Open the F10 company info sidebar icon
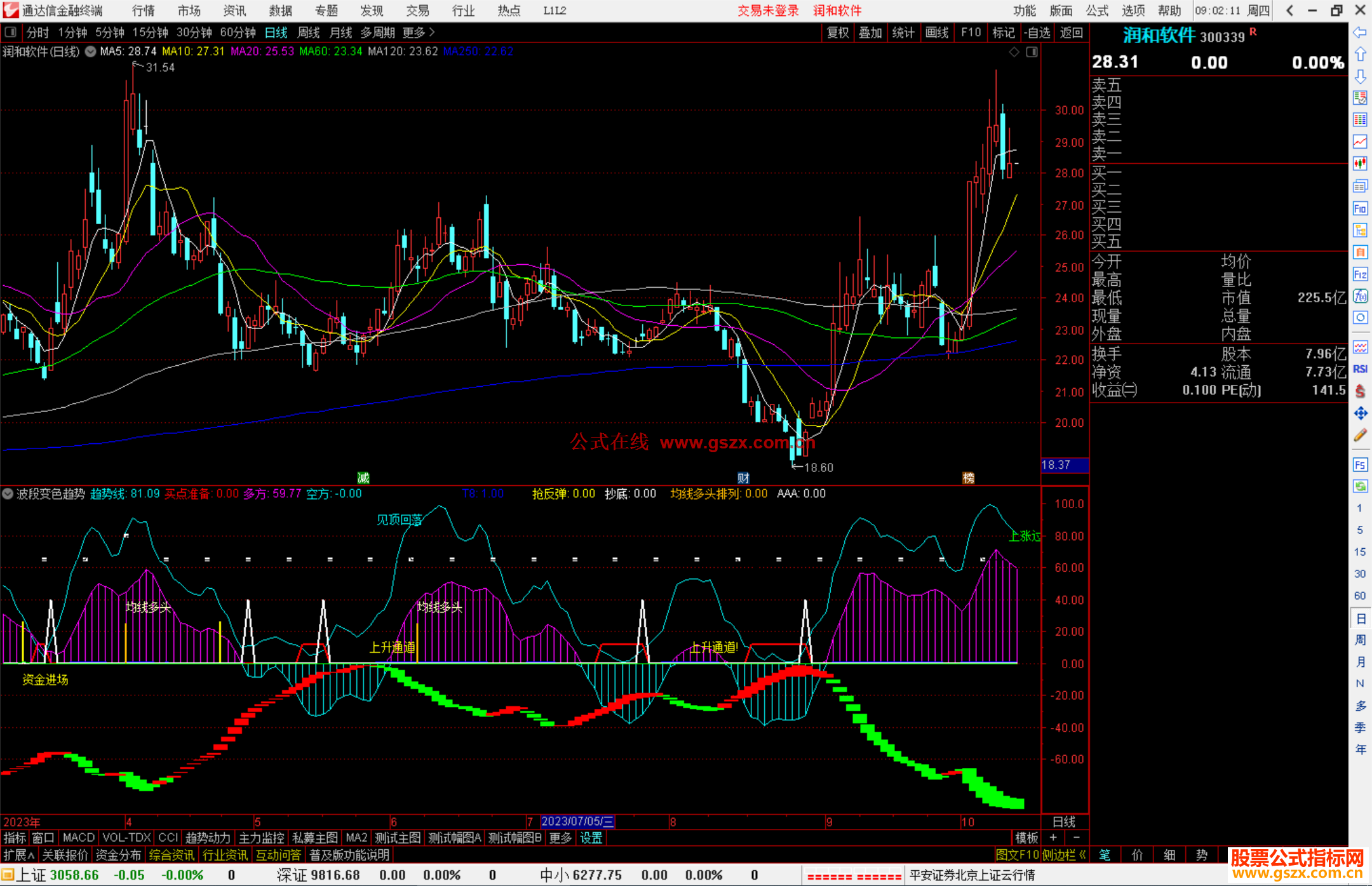The width and height of the screenshot is (1372, 886). pos(1360,208)
